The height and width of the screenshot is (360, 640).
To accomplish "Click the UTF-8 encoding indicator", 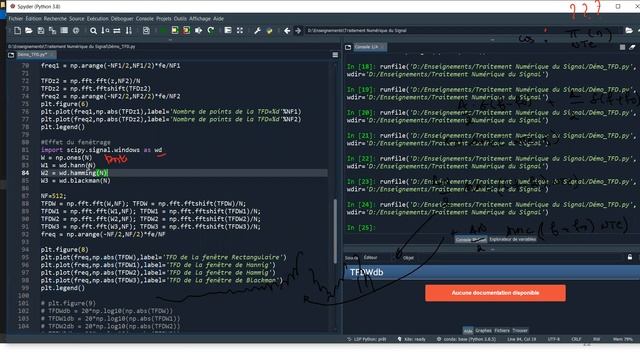I will 553,340.
